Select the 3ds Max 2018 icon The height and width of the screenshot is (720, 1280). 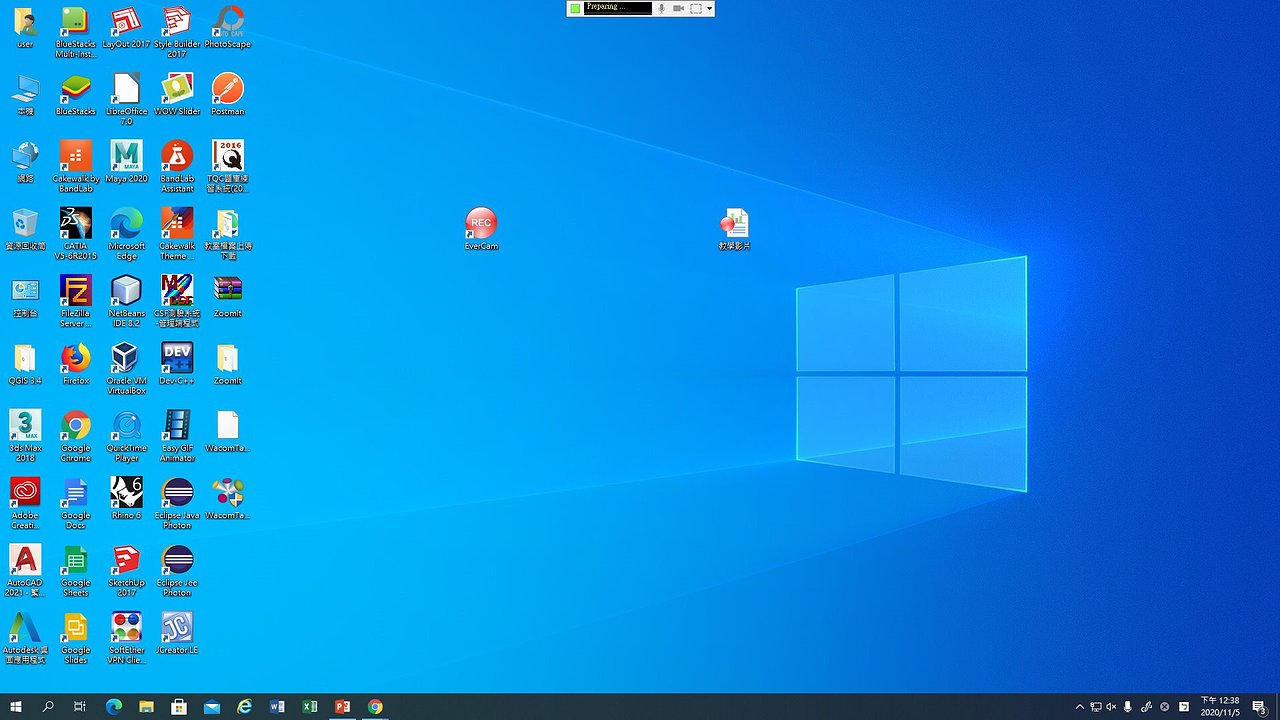pyautogui.click(x=25, y=435)
